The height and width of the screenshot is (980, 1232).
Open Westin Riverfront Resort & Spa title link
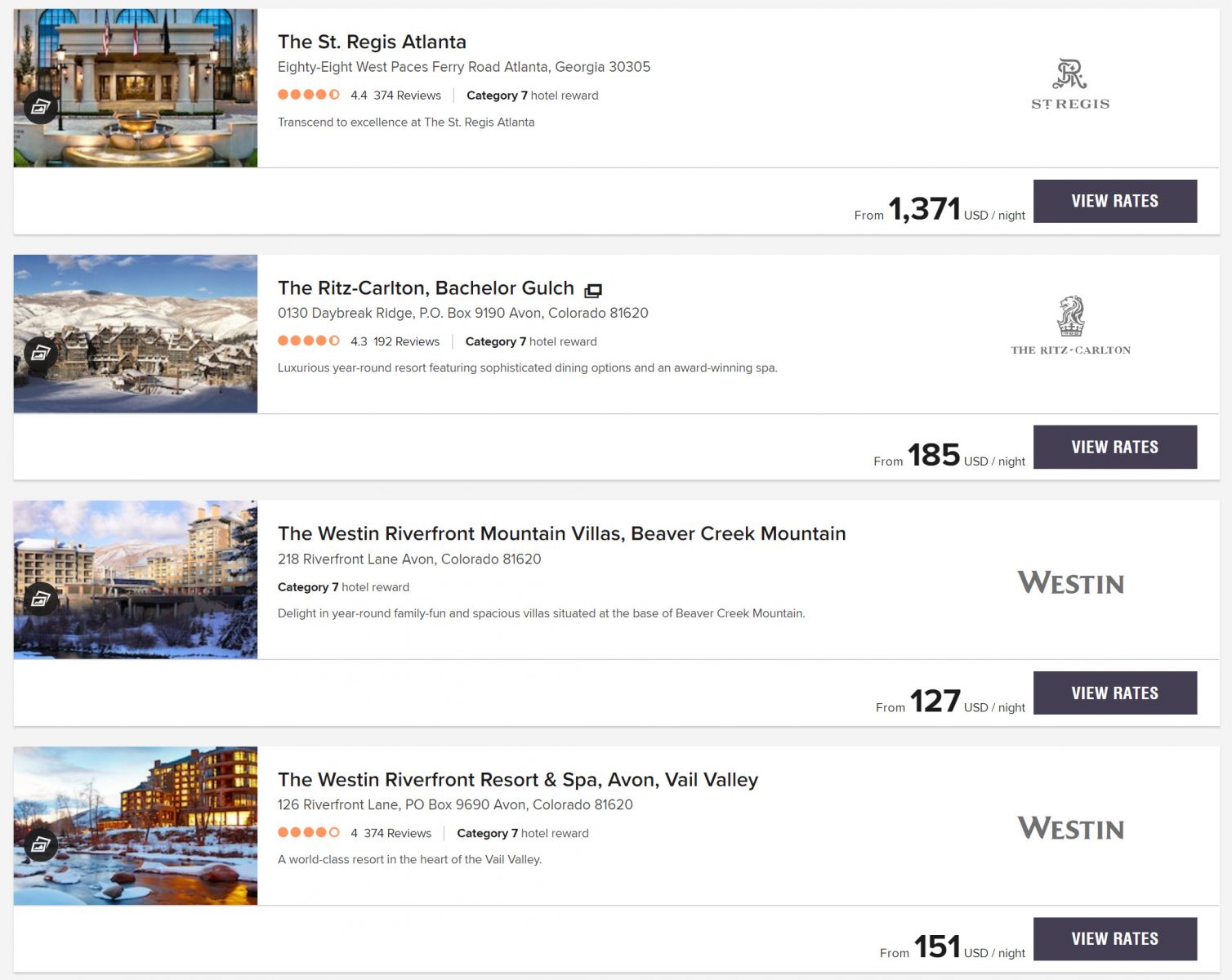pyautogui.click(x=518, y=779)
